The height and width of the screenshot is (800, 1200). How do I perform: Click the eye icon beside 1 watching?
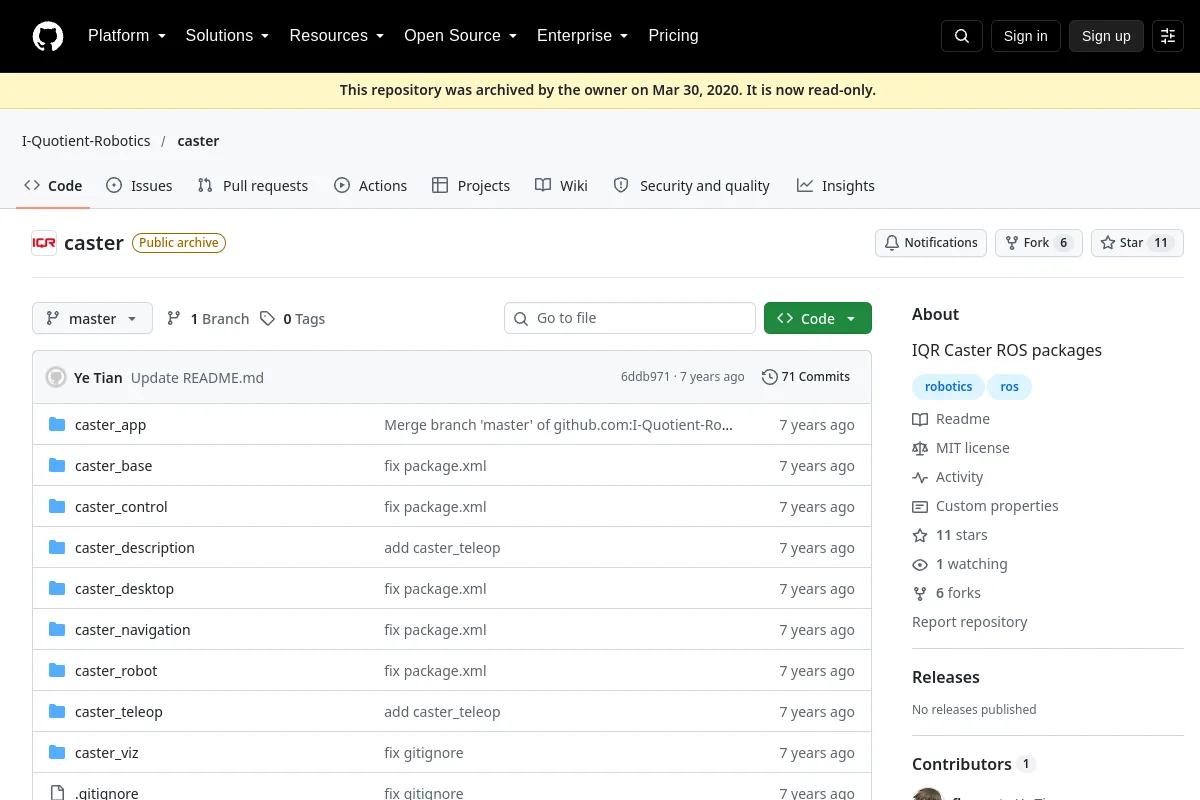(920, 564)
